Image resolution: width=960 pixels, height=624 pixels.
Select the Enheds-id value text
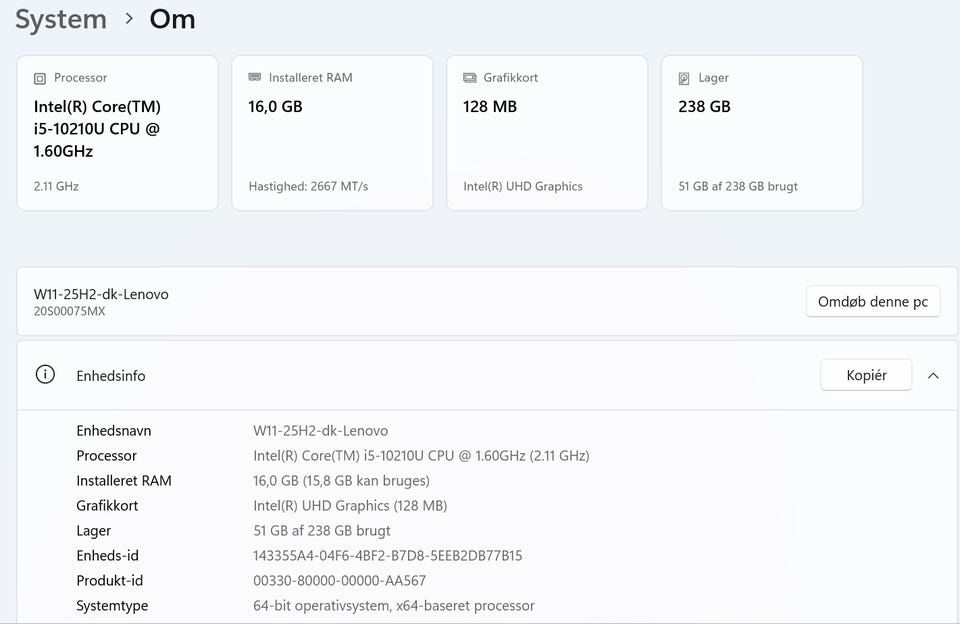388,556
